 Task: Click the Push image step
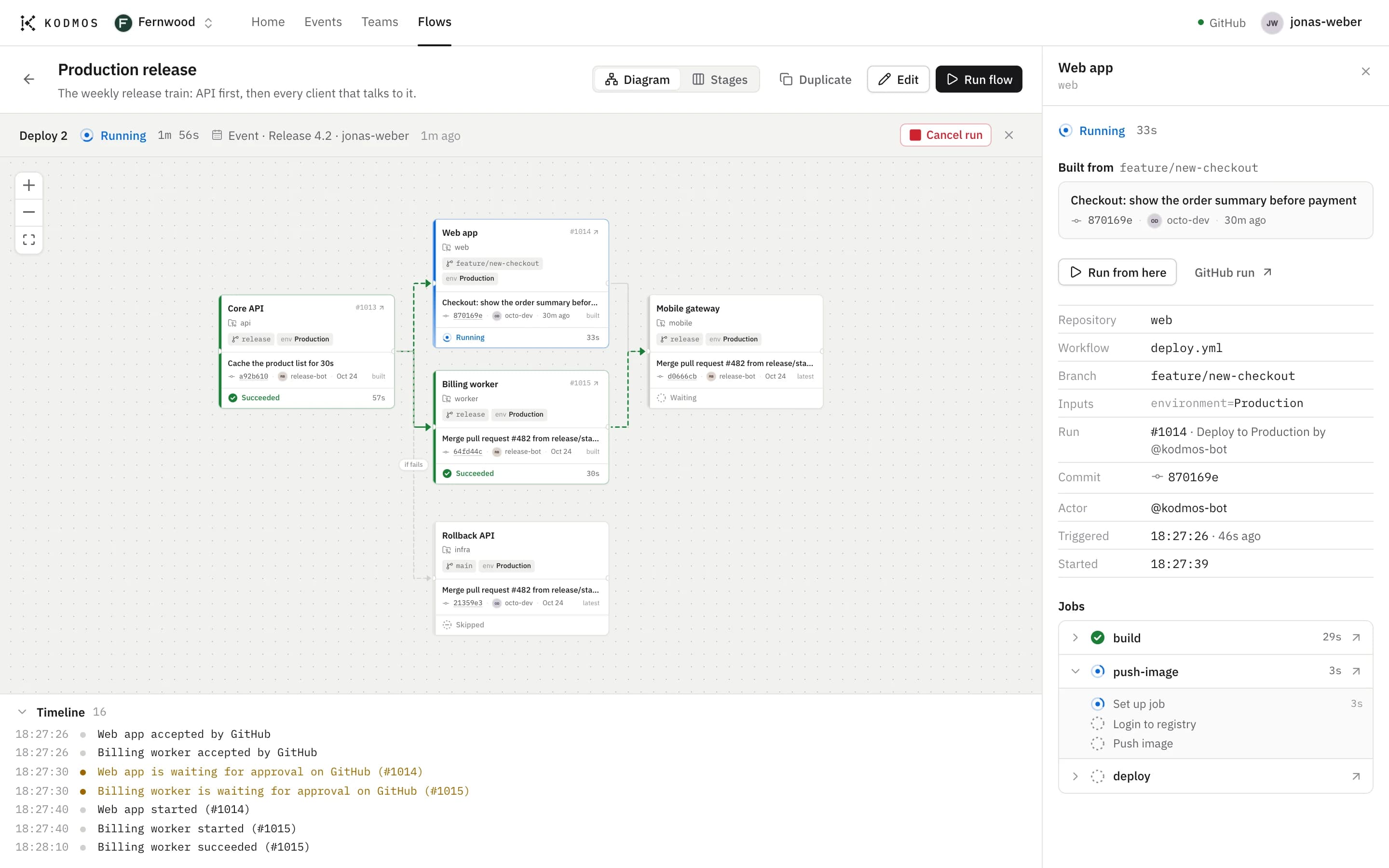(x=1226, y=744)
